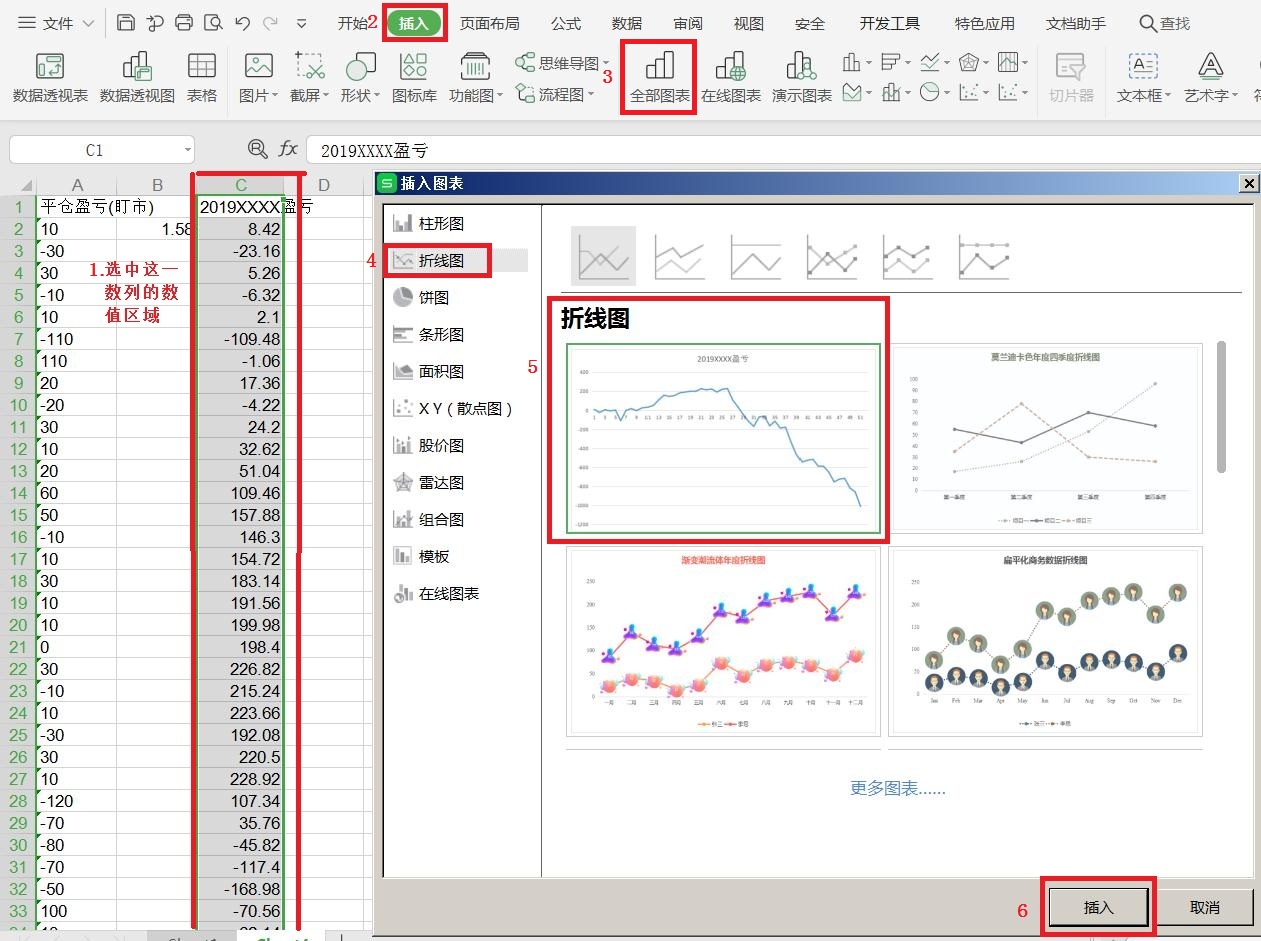Click the small radar chart icon in ribbon

pos(968,63)
